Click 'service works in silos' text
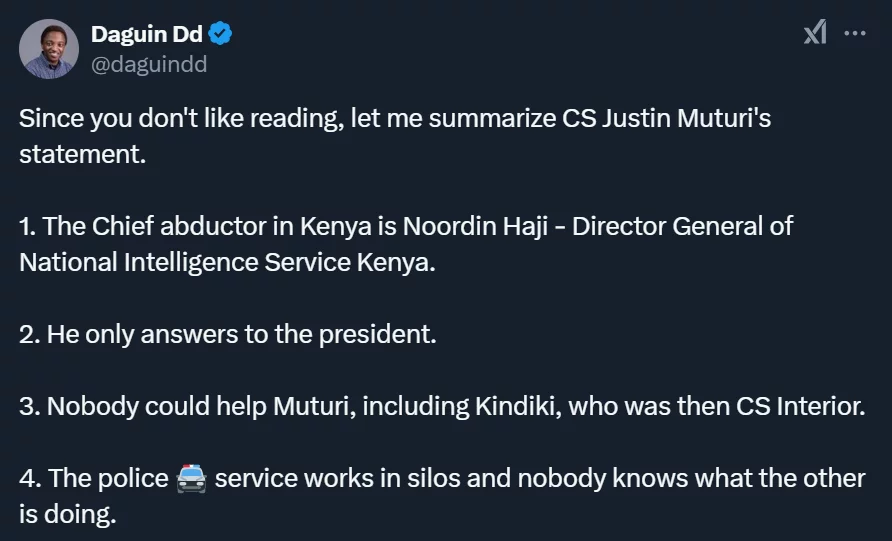 [337, 478]
